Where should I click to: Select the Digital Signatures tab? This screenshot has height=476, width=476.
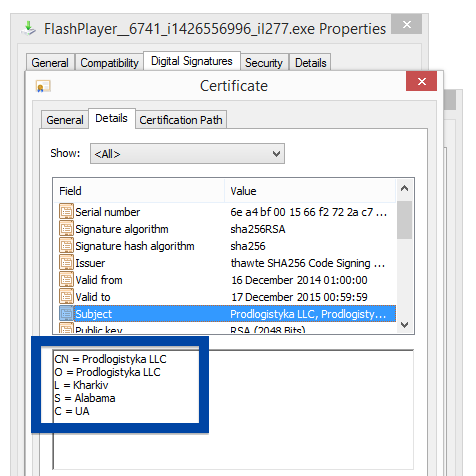point(192,61)
